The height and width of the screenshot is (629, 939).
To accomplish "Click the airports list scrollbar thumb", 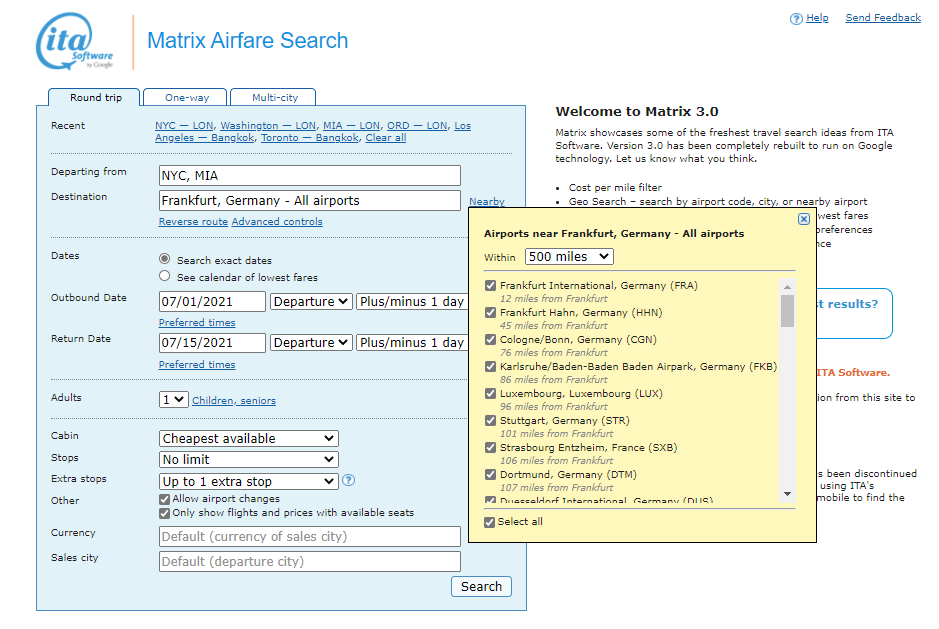I will tap(787, 311).
